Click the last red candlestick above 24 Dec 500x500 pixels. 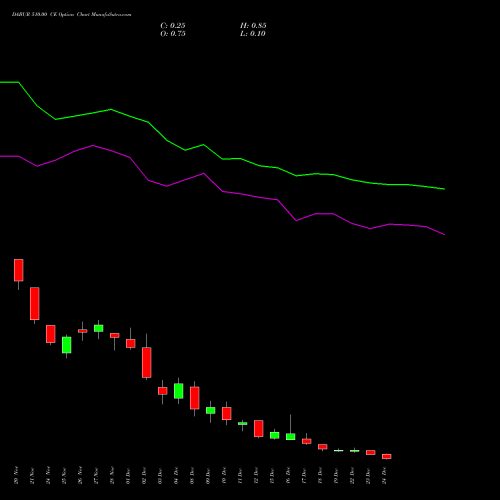coord(387,456)
